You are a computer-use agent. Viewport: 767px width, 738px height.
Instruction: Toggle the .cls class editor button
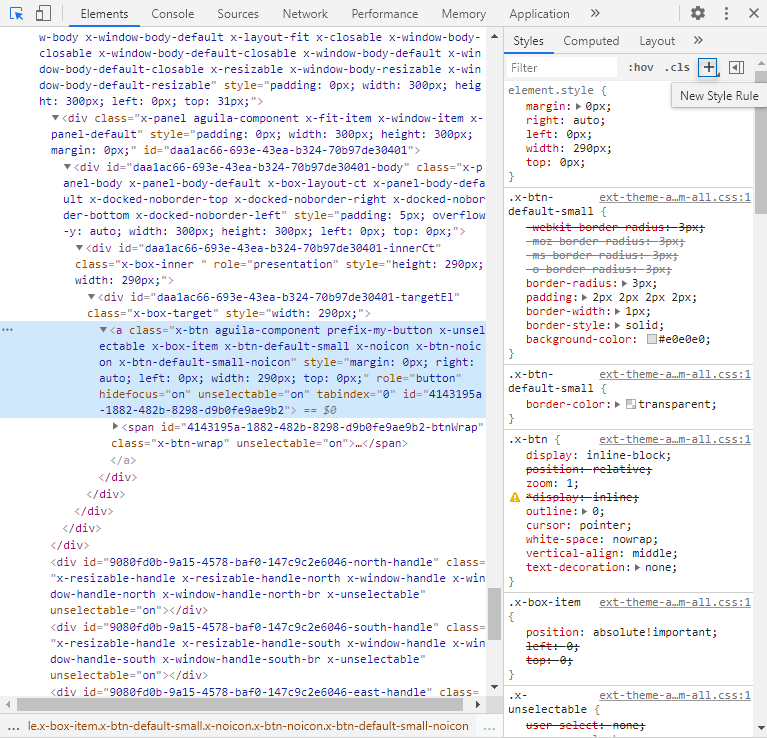point(677,67)
